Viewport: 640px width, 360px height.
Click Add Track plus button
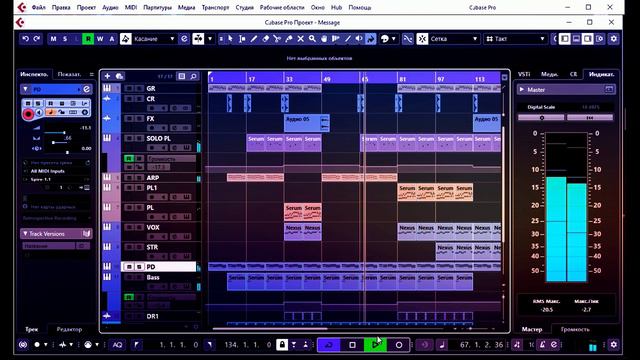pyautogui.click(x=107, y=76)
